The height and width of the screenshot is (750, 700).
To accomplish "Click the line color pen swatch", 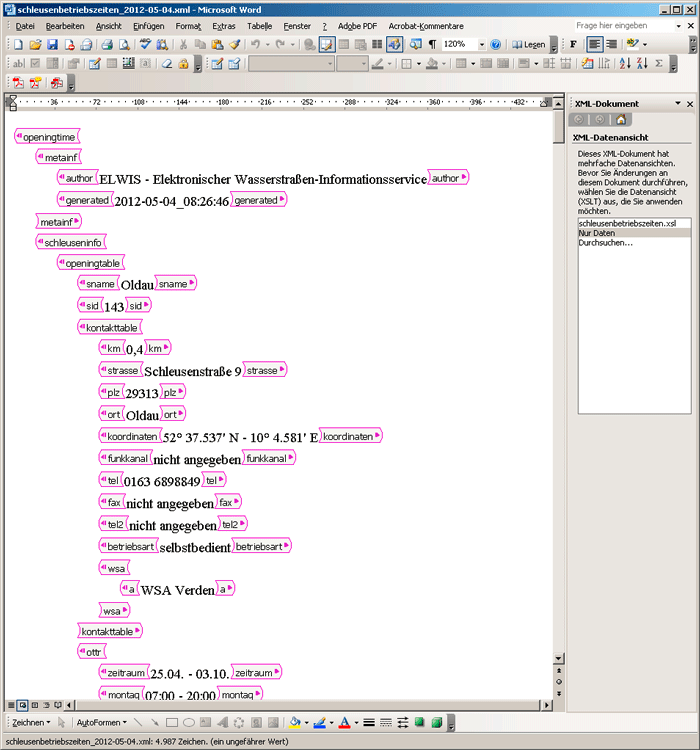I will (x=320, y=722).
